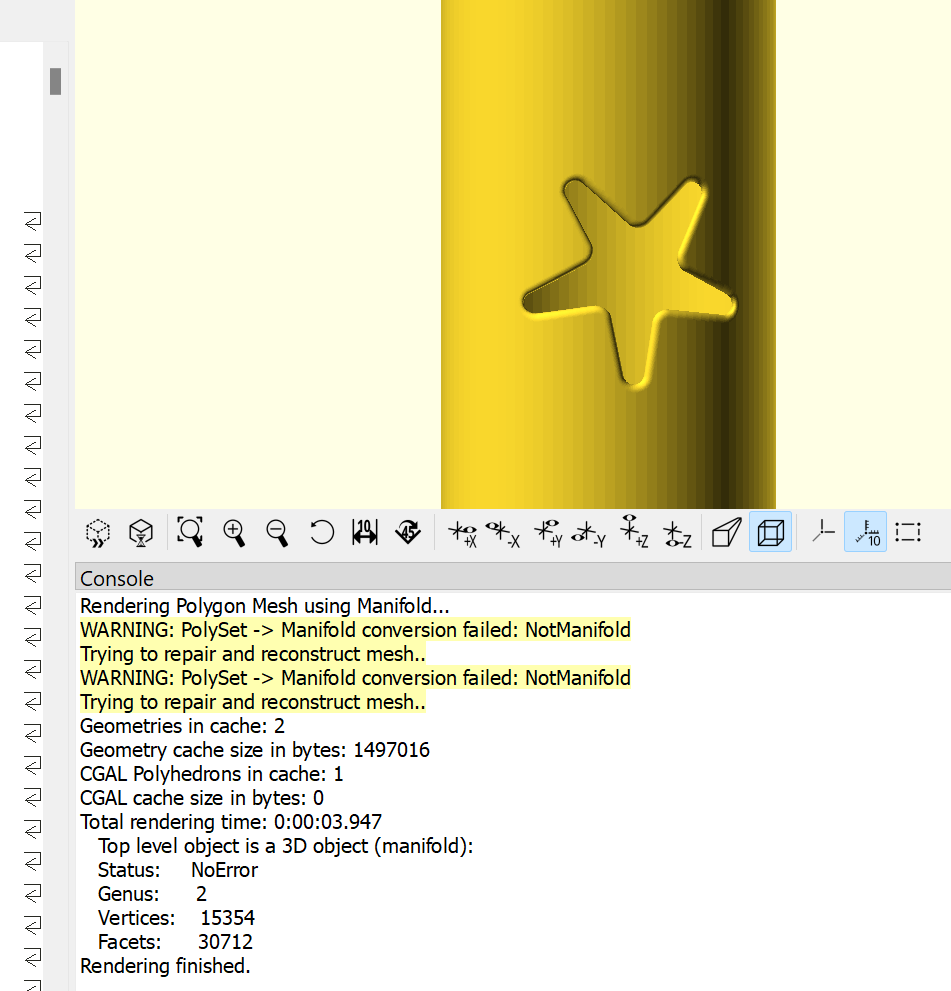Image resolution: width=951 pixels, height=991 pixels.
Task: Click the View All magnifier icon
Action: click(x=190, y=532)
